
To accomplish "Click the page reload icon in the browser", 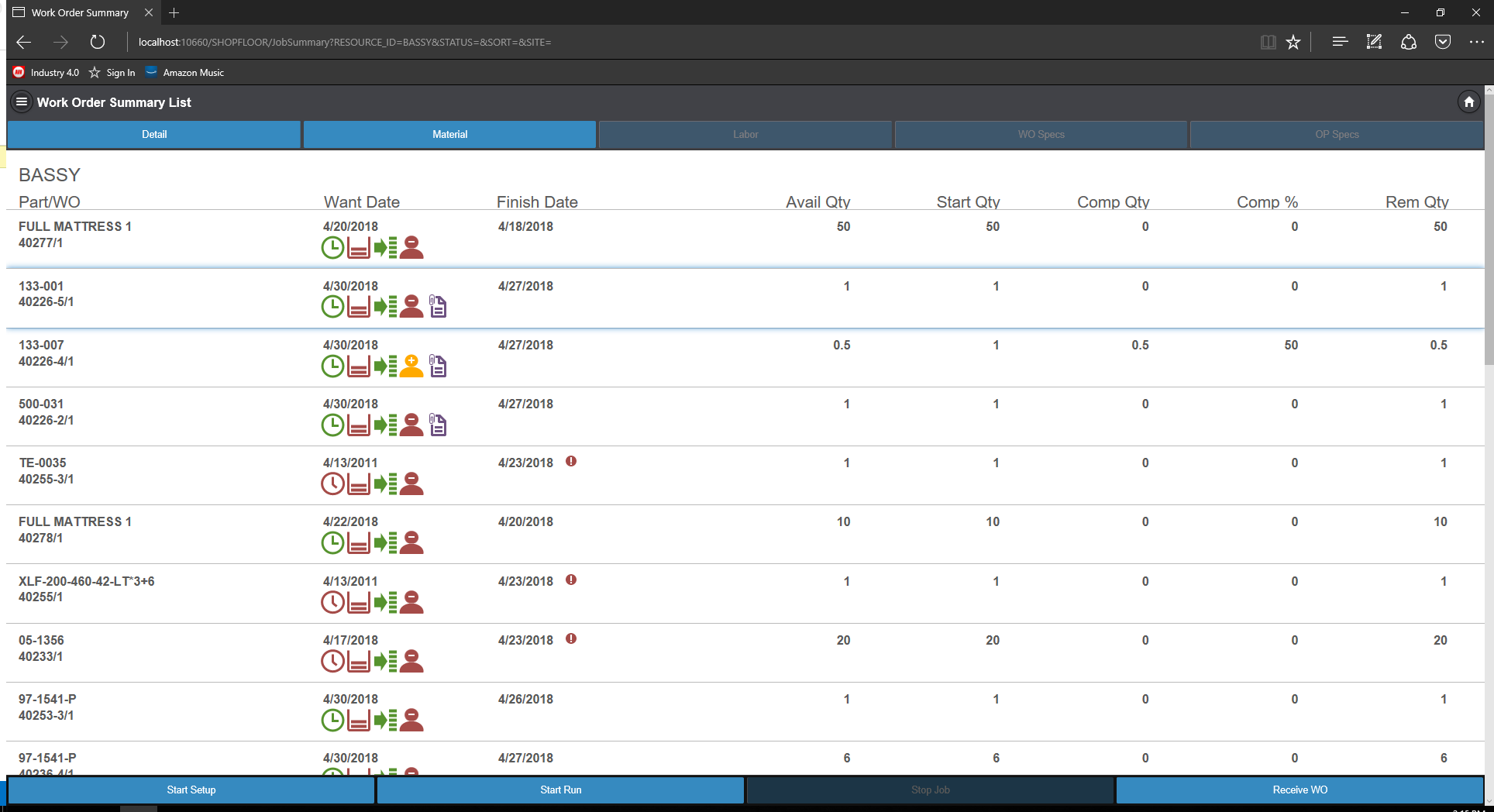I will [x=97, y=42].
